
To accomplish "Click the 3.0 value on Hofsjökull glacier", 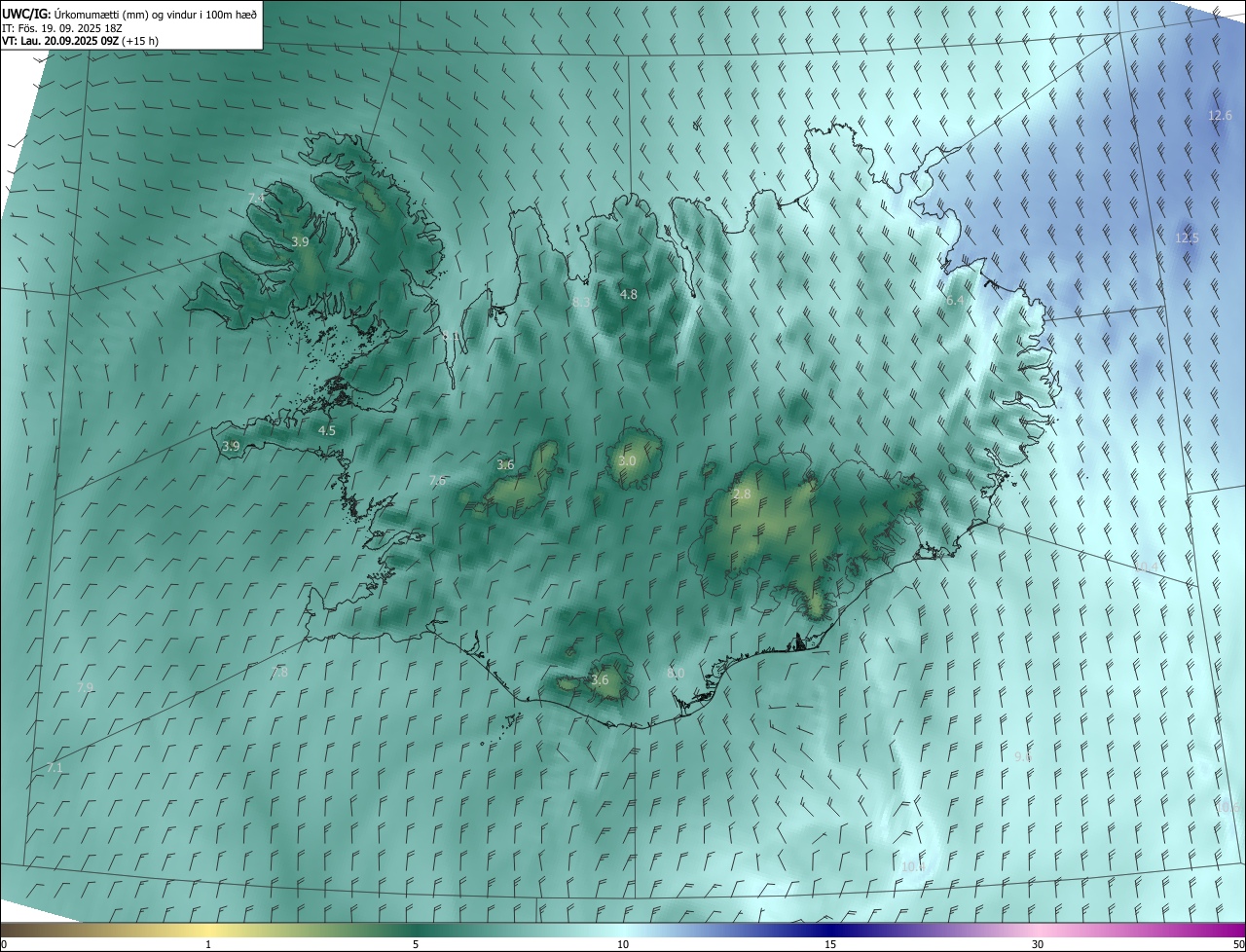I will [x=627, y=460].
